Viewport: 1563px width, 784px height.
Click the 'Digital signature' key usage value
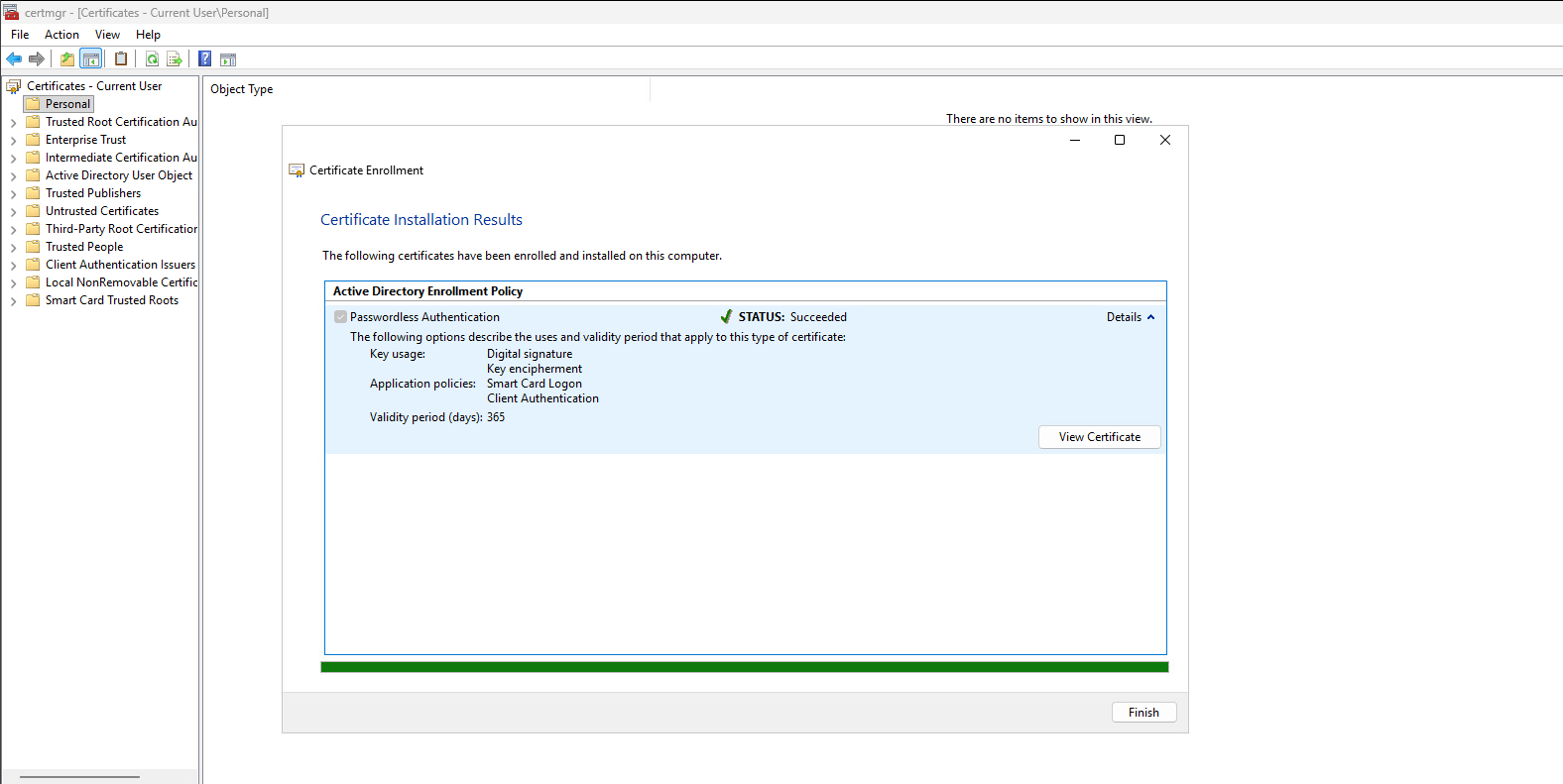click(530, 354)
